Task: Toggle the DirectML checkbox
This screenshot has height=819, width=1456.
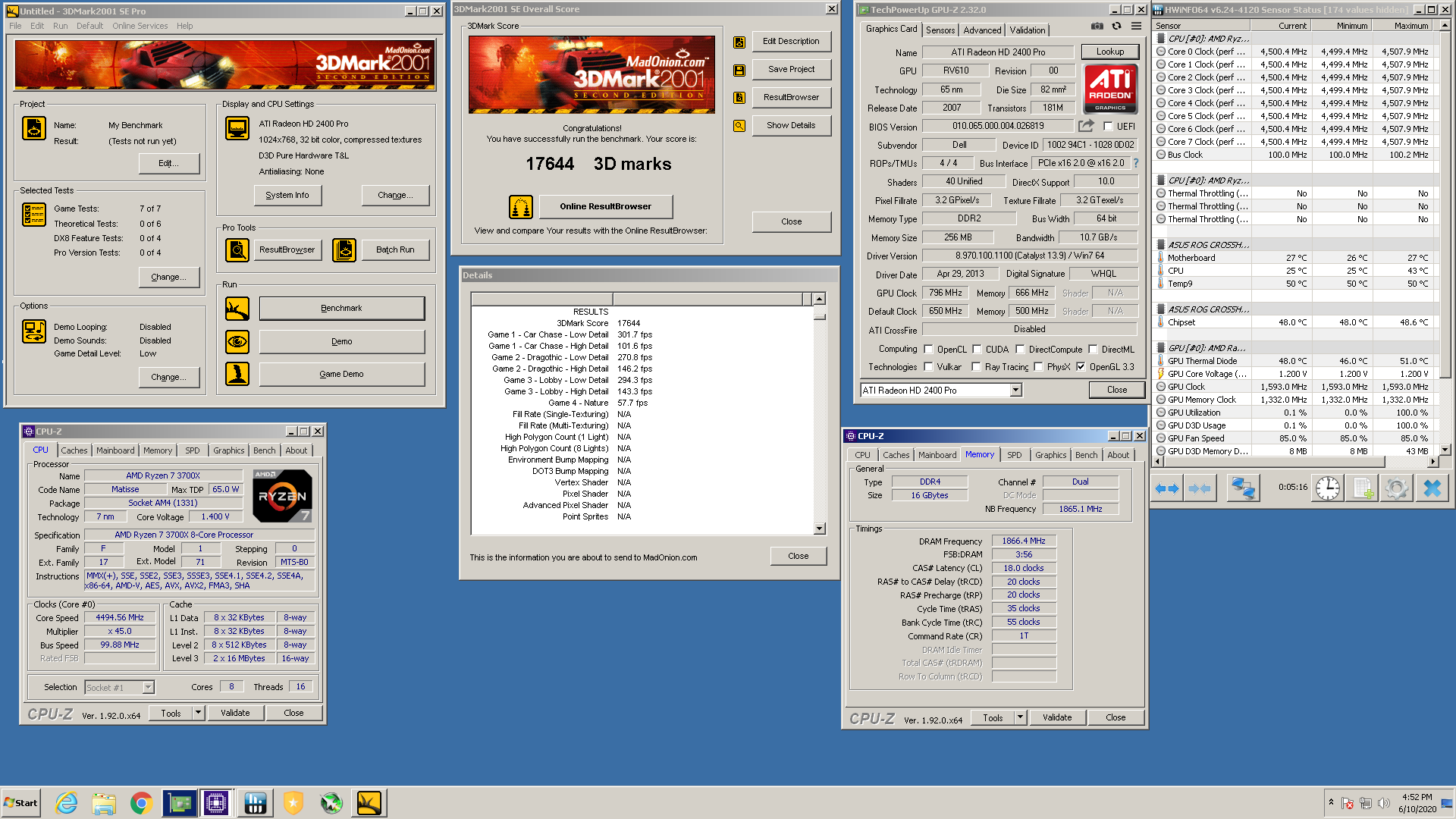Action: point(1093,350)
